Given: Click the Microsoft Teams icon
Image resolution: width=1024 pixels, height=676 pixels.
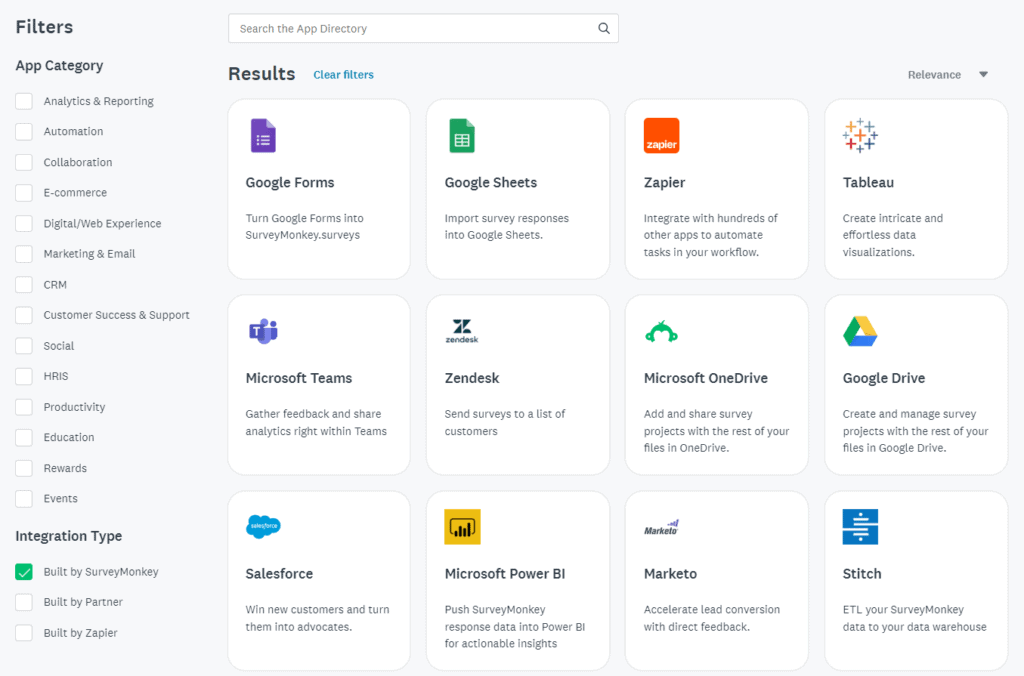Looking at the screenshot, I should tap(263, 331).
